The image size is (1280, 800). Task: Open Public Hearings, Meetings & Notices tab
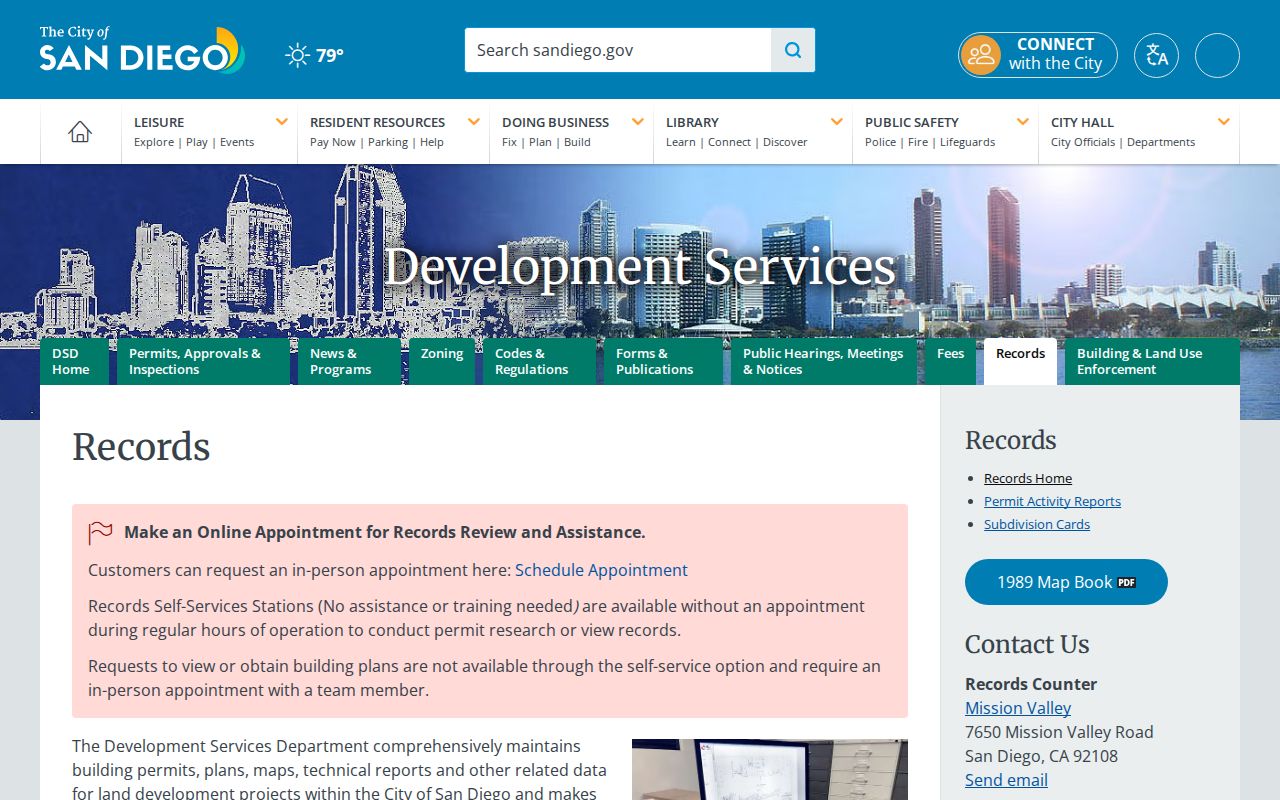[824, 361]
